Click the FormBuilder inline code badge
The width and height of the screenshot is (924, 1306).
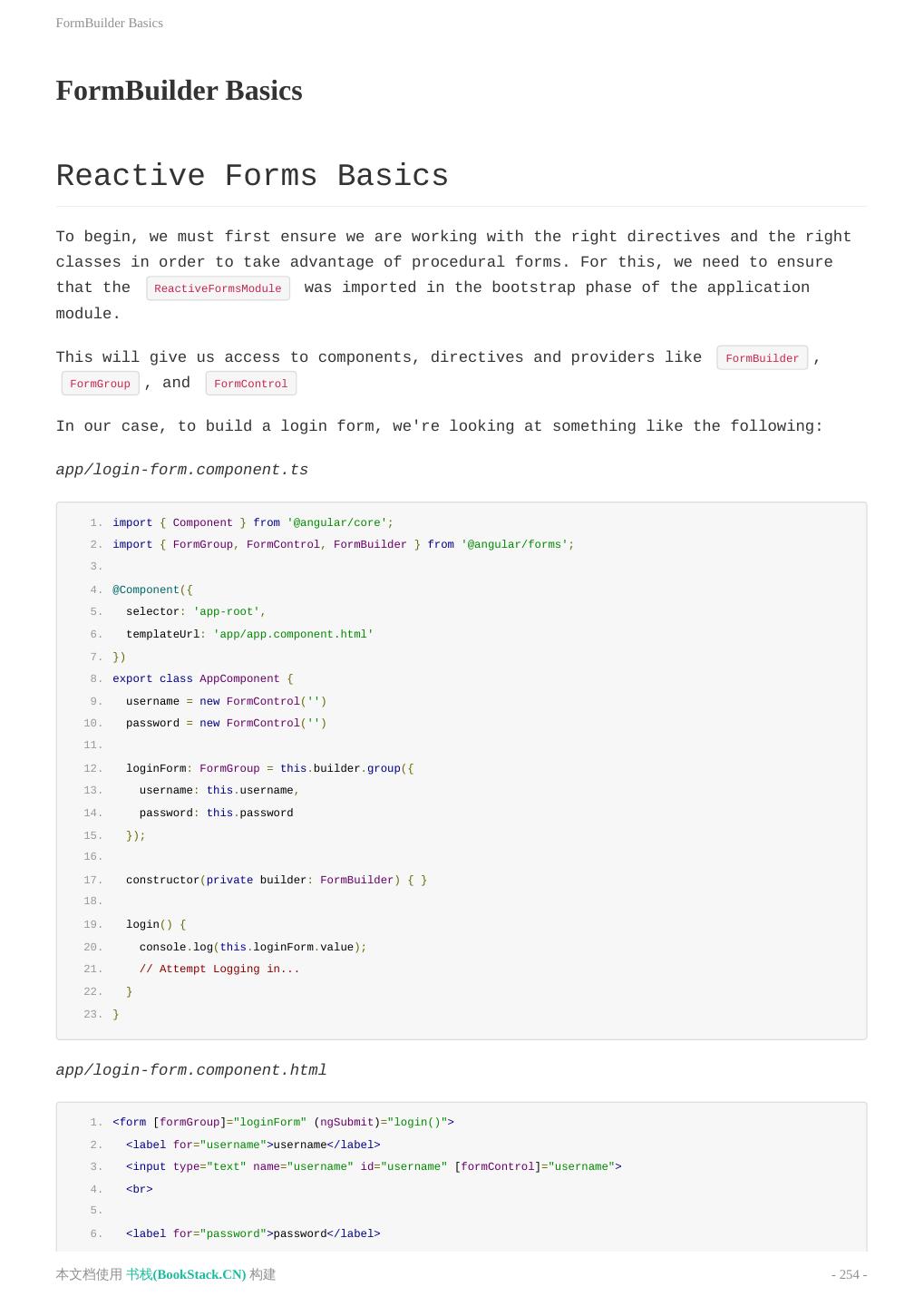(x=762, y=358)
